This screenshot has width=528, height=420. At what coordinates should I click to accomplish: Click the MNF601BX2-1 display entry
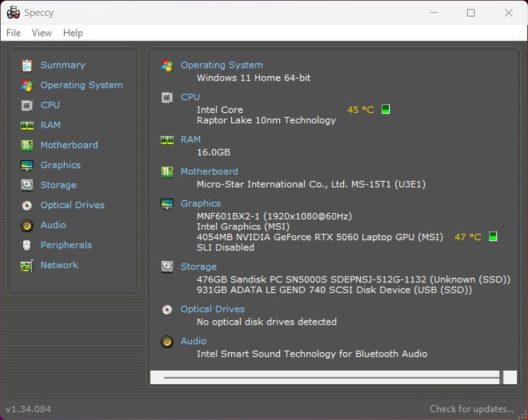(274, 216)
